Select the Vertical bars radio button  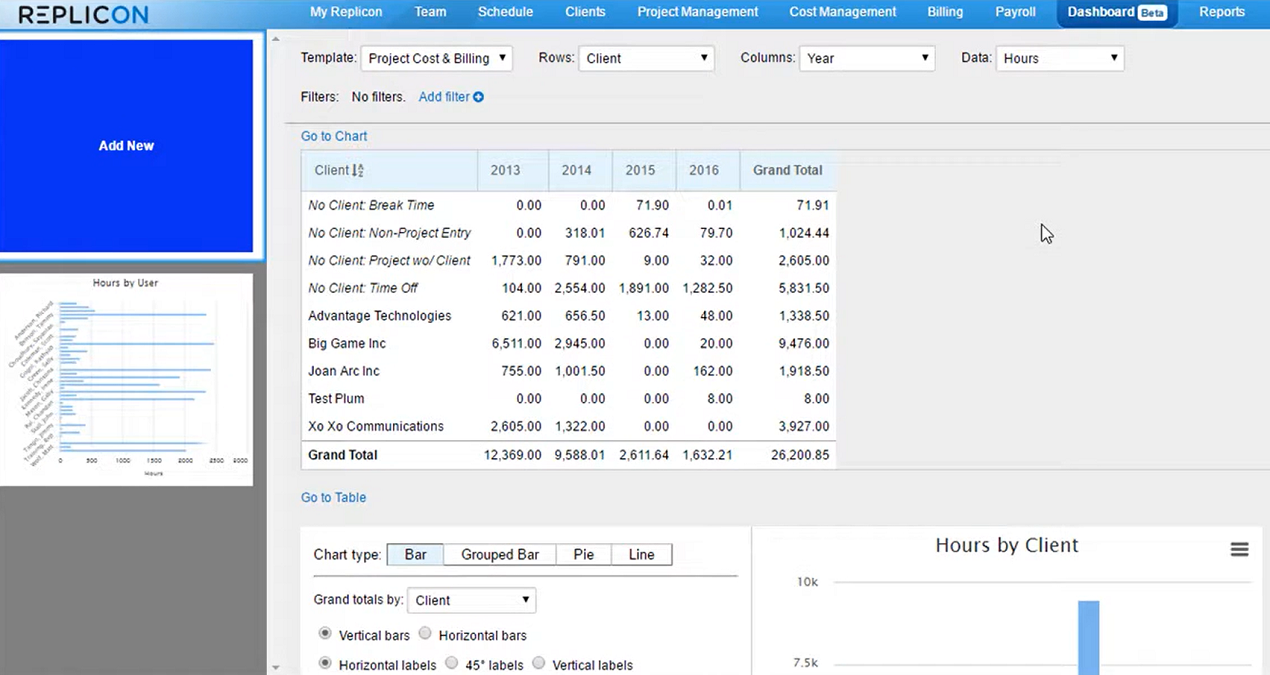[324, 633]
